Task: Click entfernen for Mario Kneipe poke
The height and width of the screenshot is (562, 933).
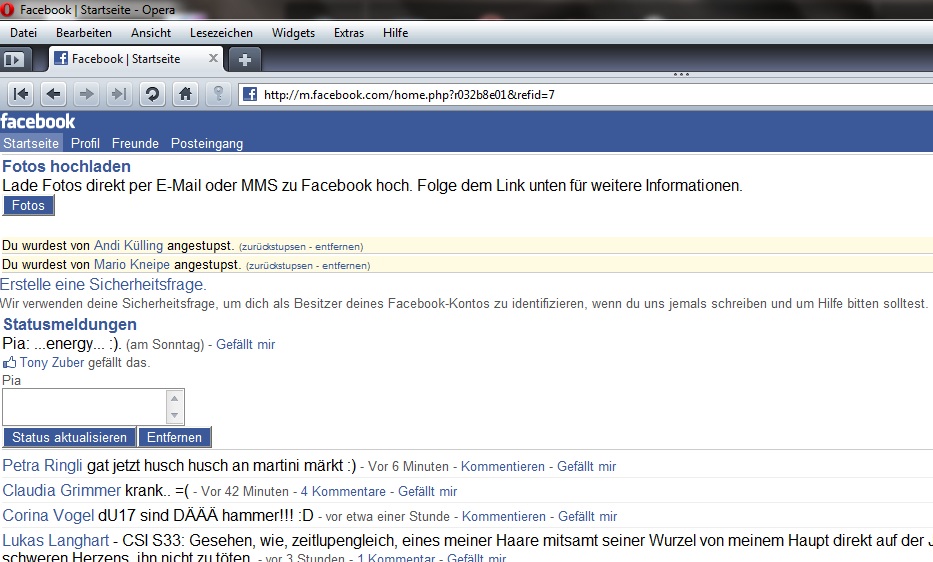Action: (345, 266)
